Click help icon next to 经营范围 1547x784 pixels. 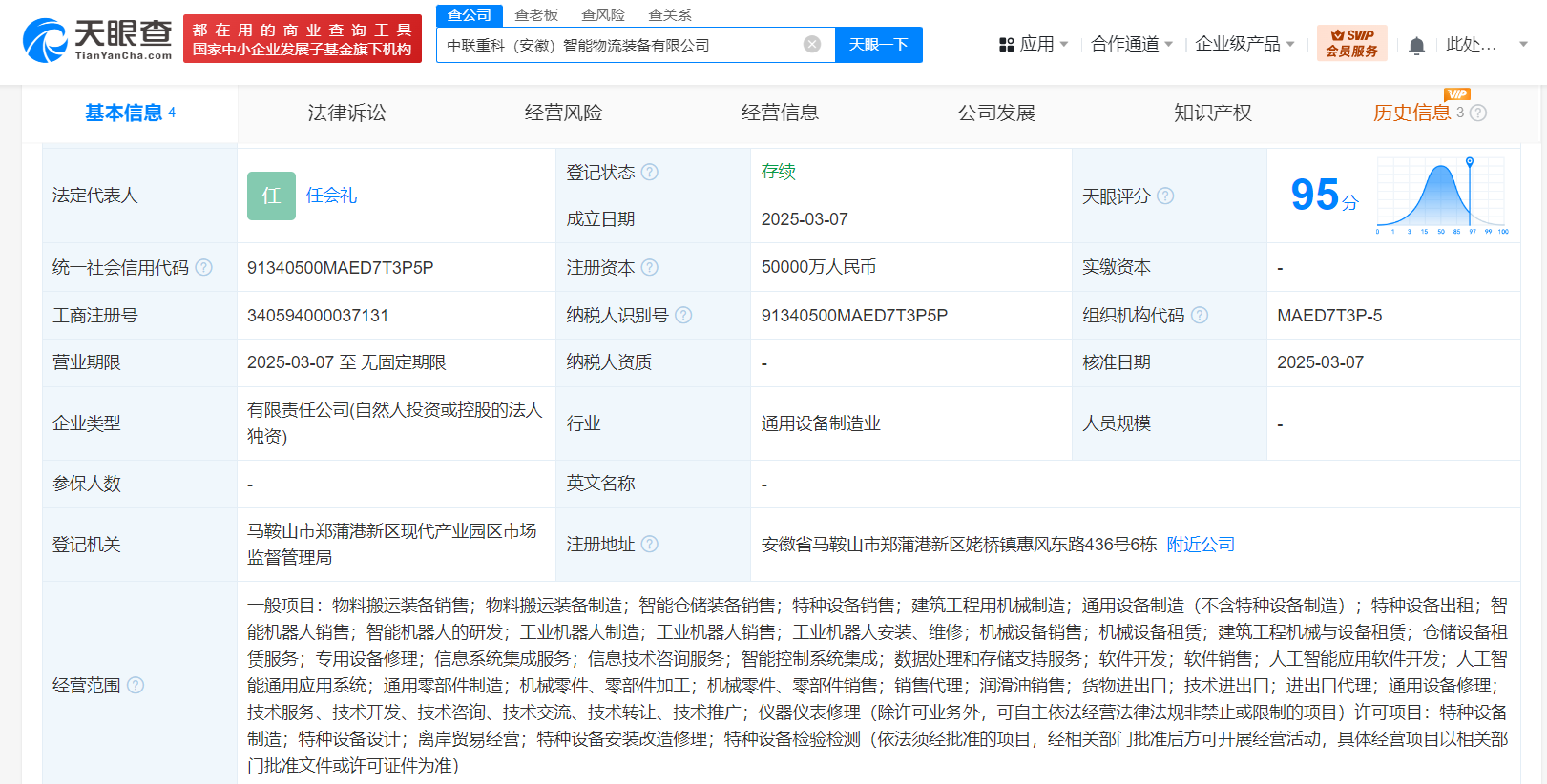coord(136,685)
